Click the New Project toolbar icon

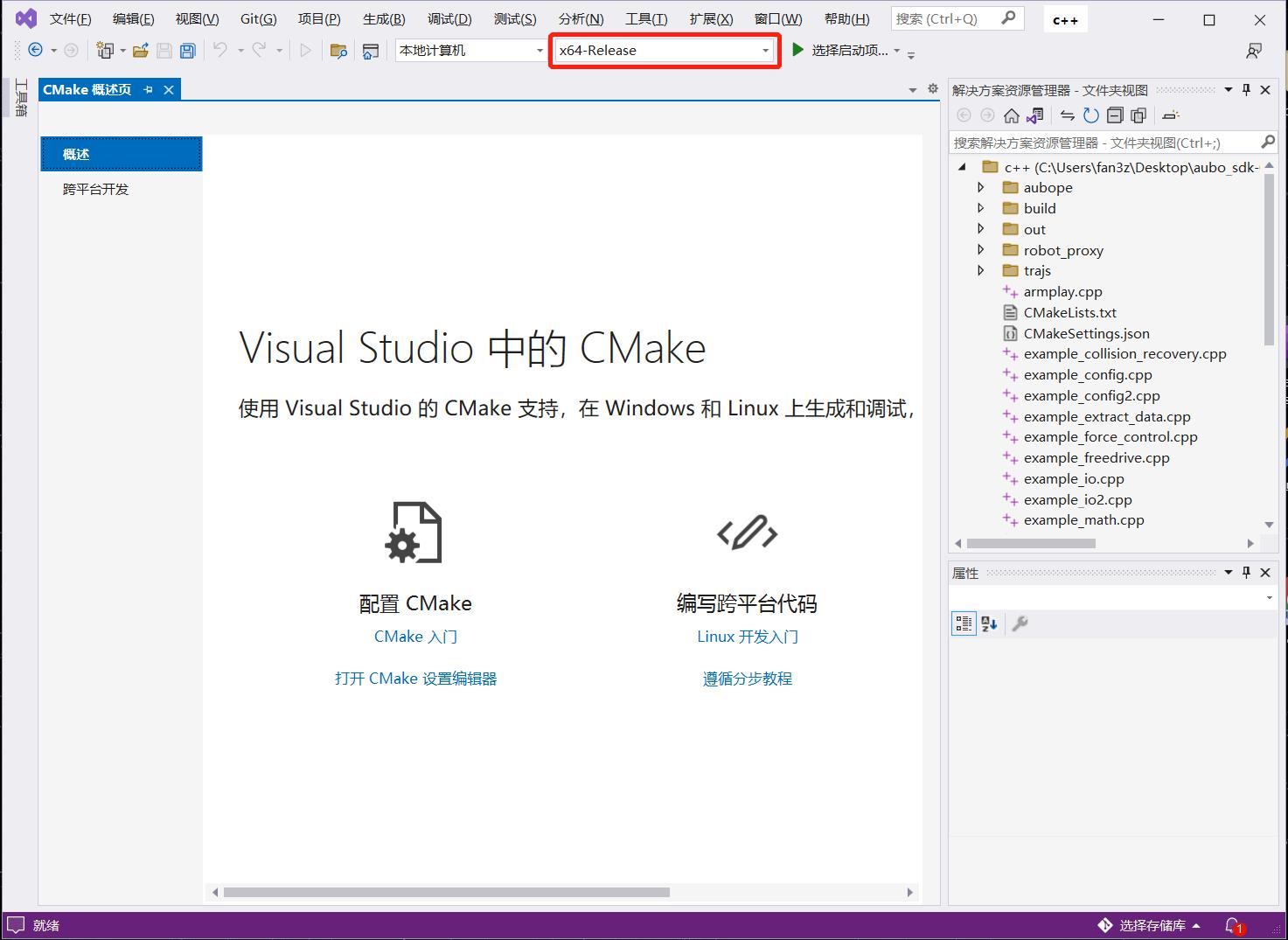(x=106, y=51)
